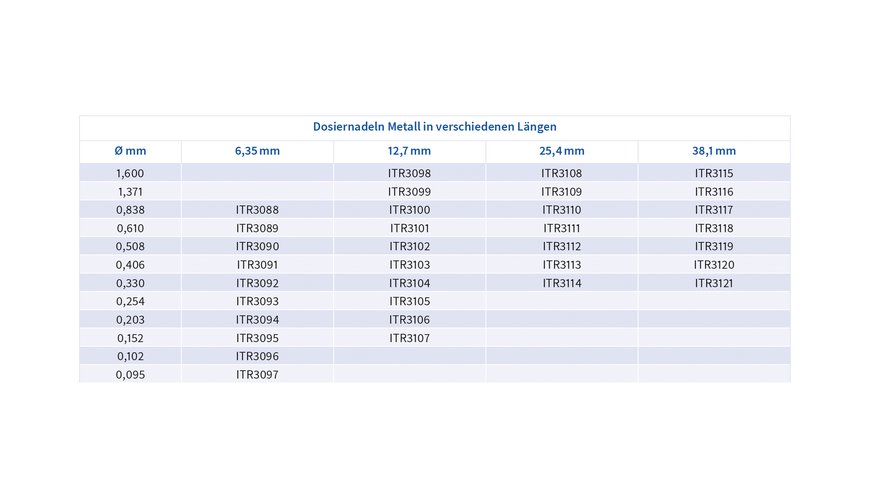870x499 pixels.
Task: Click the diameter value 0,838
Action: (x=130, y=210)
